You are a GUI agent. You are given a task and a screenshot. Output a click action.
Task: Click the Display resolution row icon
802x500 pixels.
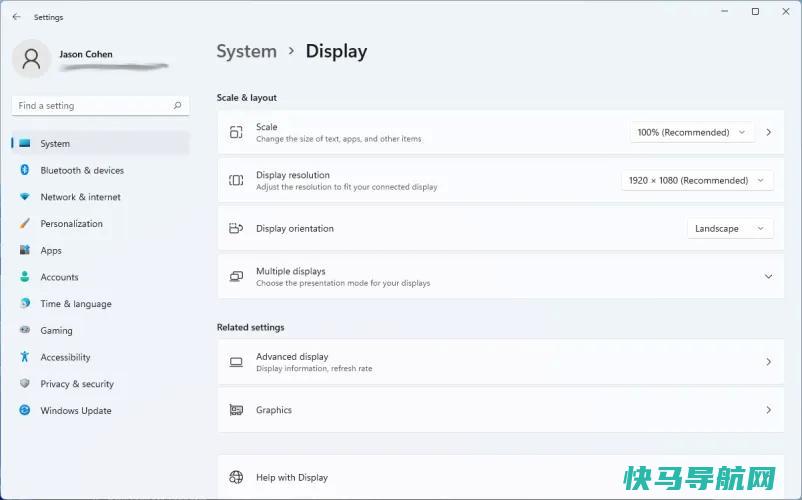(x=236, y=180)
